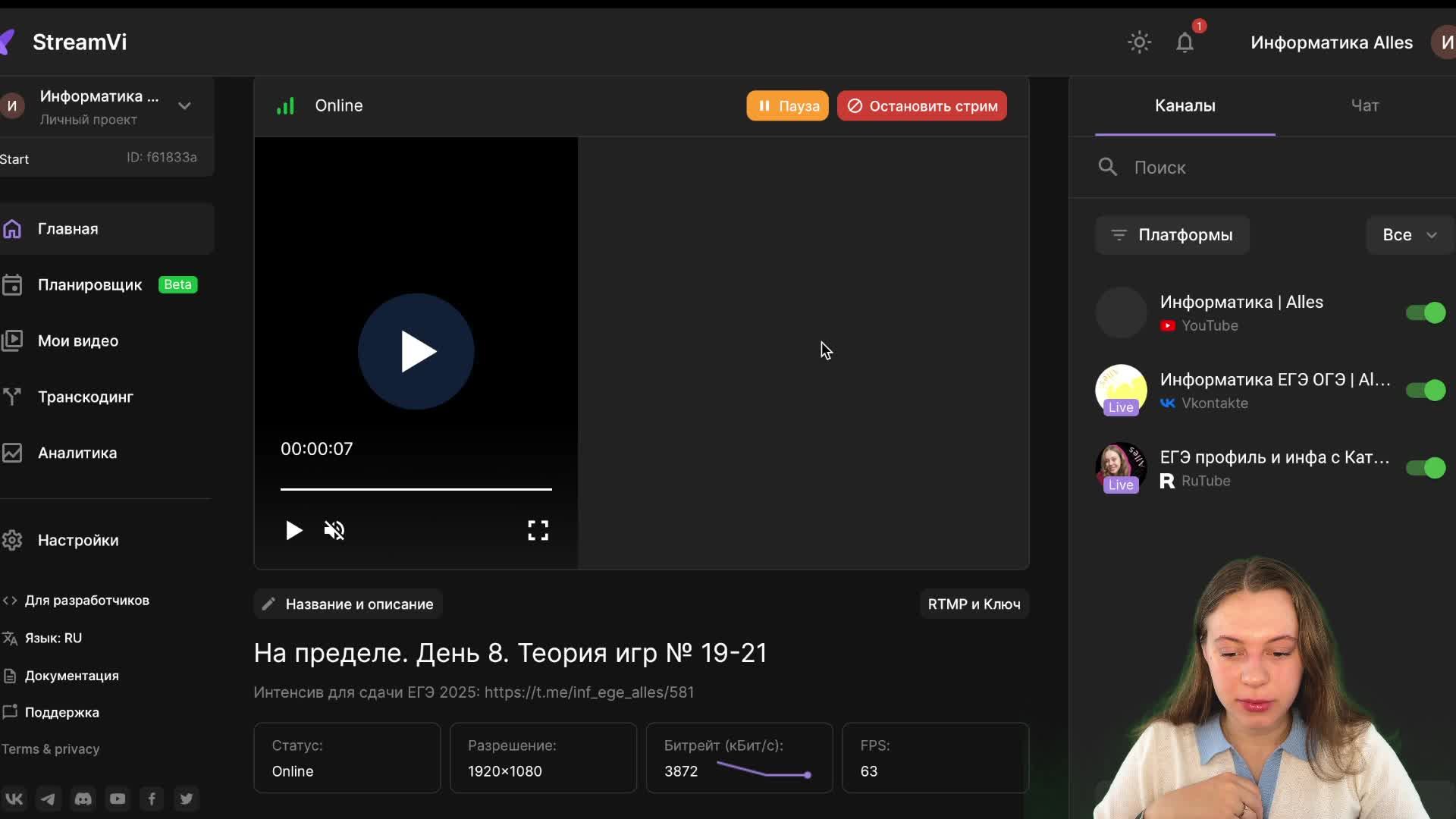Disable the Vkontakte channel toggle

coord(1426,390)
